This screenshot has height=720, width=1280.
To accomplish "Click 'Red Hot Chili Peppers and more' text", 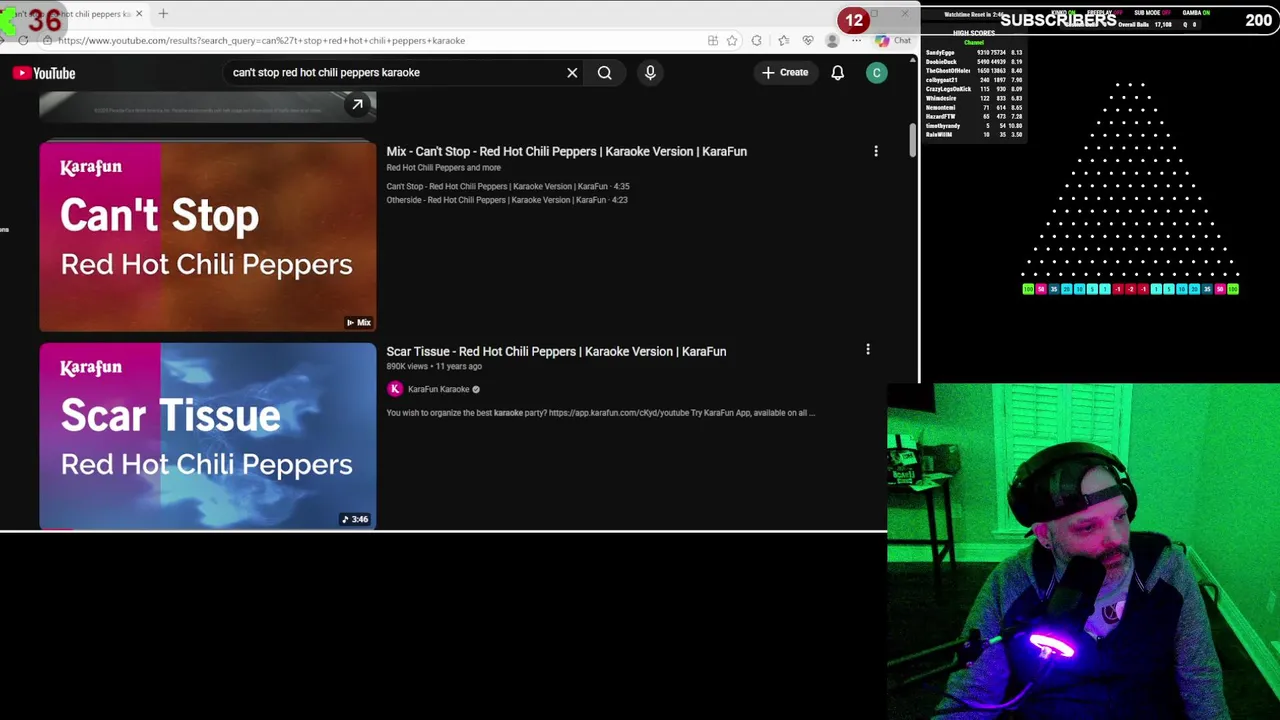I will (444, 167).
